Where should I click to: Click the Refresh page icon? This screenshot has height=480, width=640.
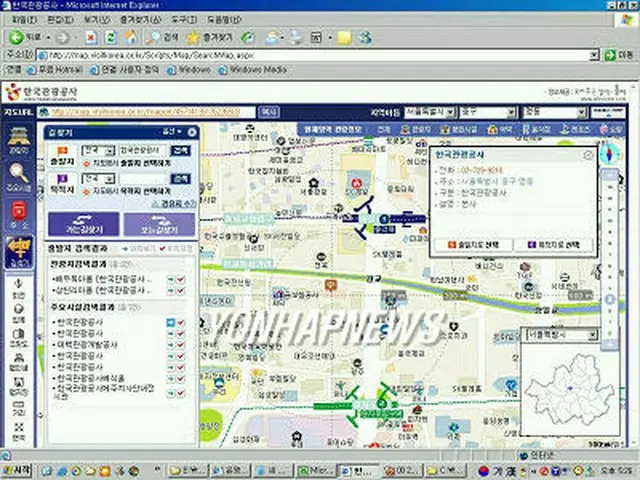coord(111,38)
